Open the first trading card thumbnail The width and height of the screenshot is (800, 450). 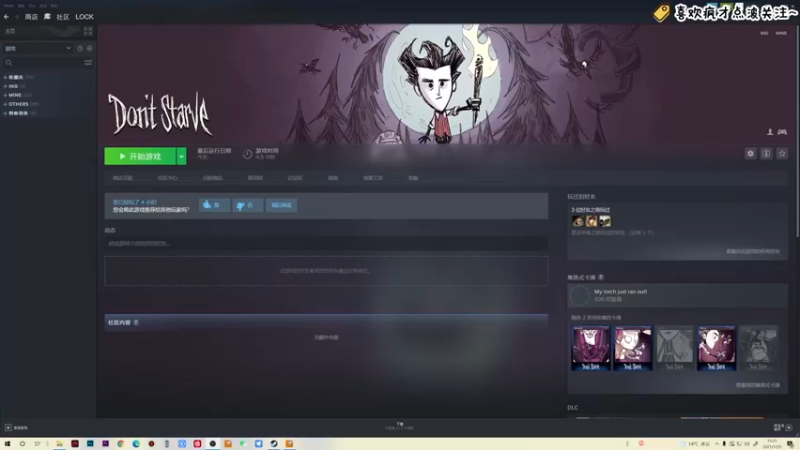[x=591, y=348]
